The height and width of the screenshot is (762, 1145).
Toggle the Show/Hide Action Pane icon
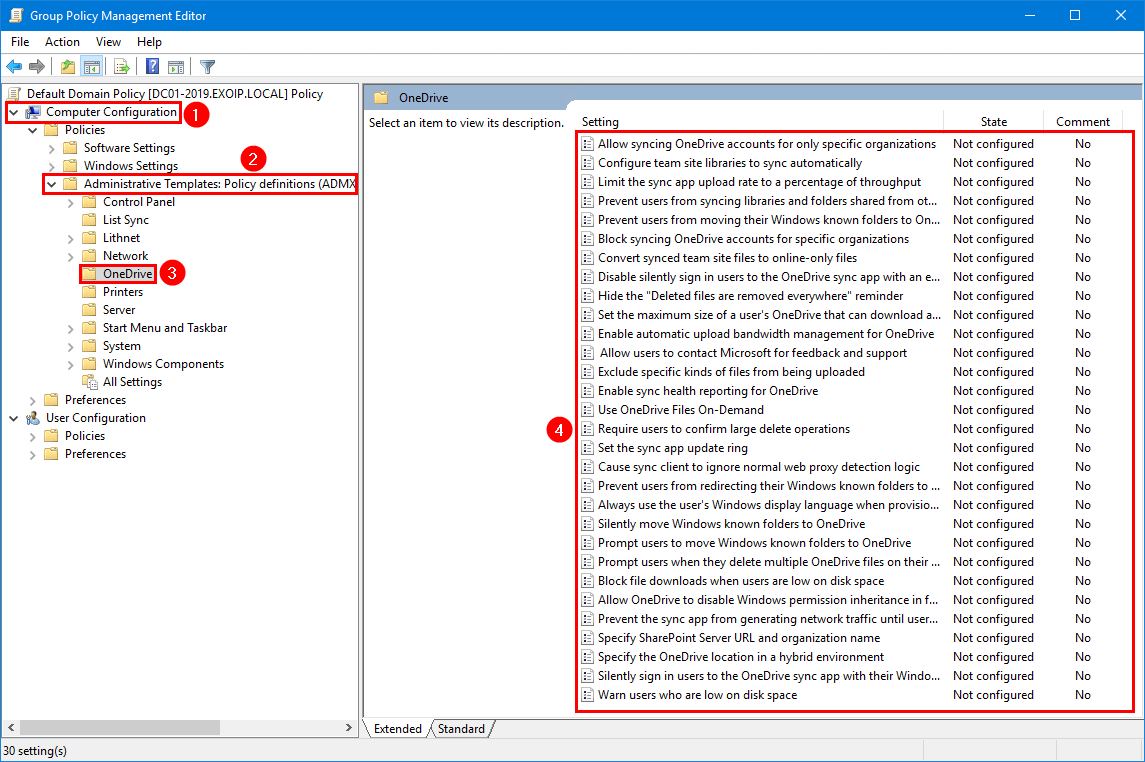[x=176, y=67]
